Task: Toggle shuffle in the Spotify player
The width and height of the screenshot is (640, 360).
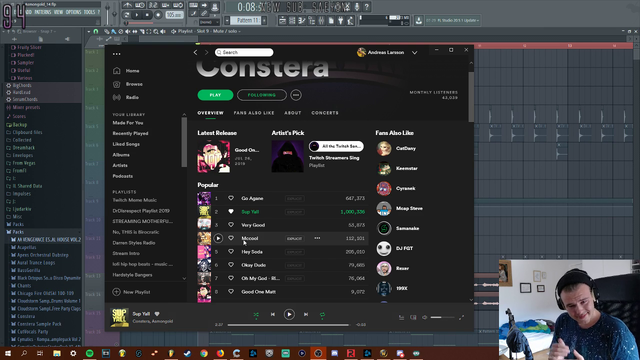Action: (x=256, y=314)
